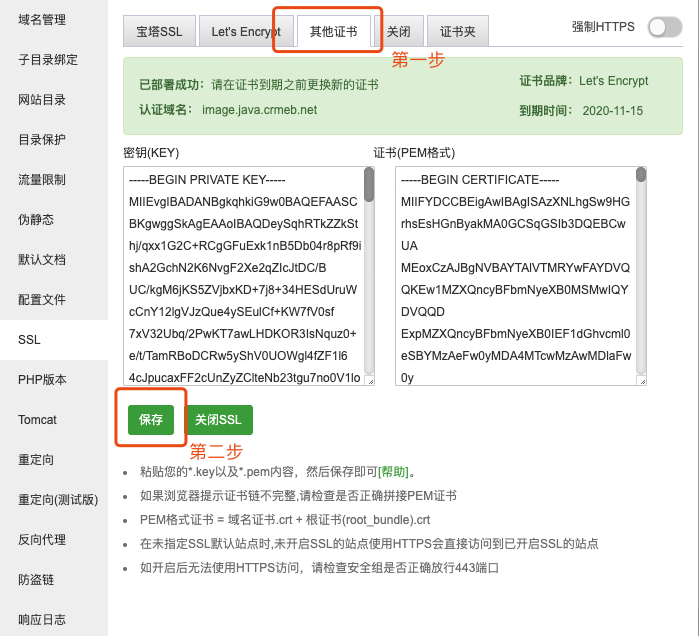Open 流量限制 sidebar entry
Viewport: 699px width, 636px height.
pos(42,180)
